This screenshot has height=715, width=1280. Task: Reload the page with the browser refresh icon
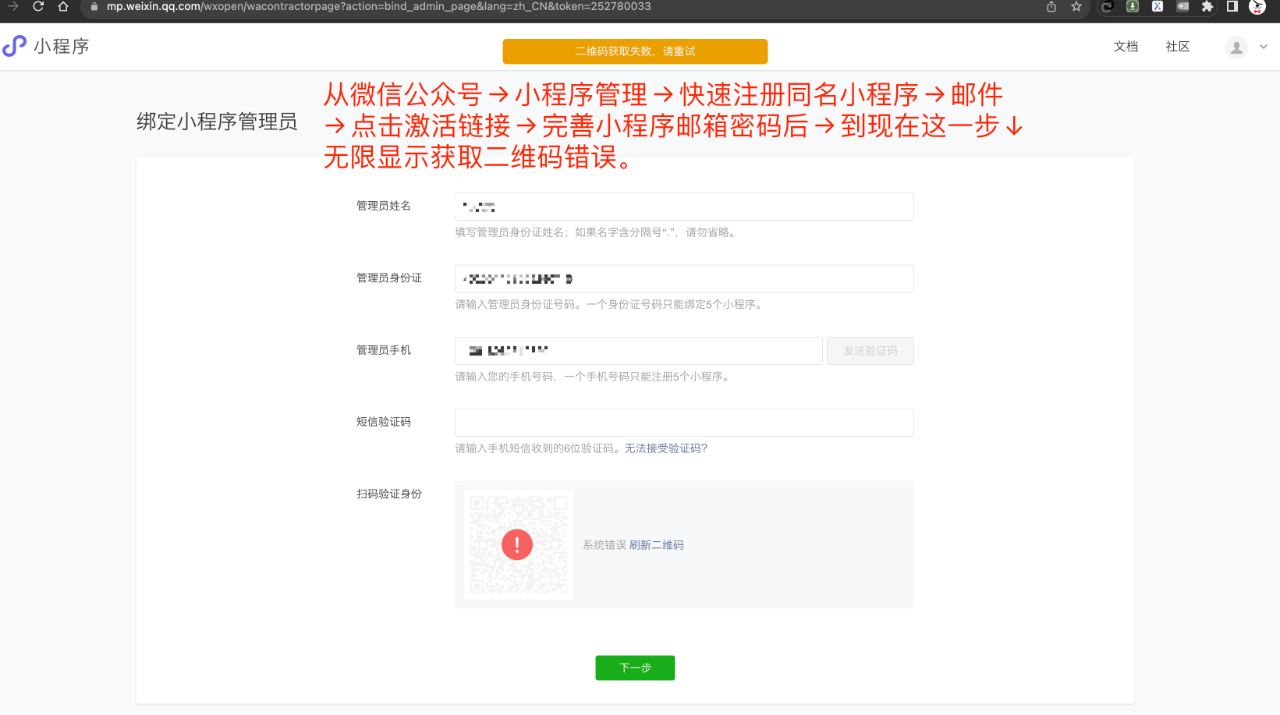38,6
